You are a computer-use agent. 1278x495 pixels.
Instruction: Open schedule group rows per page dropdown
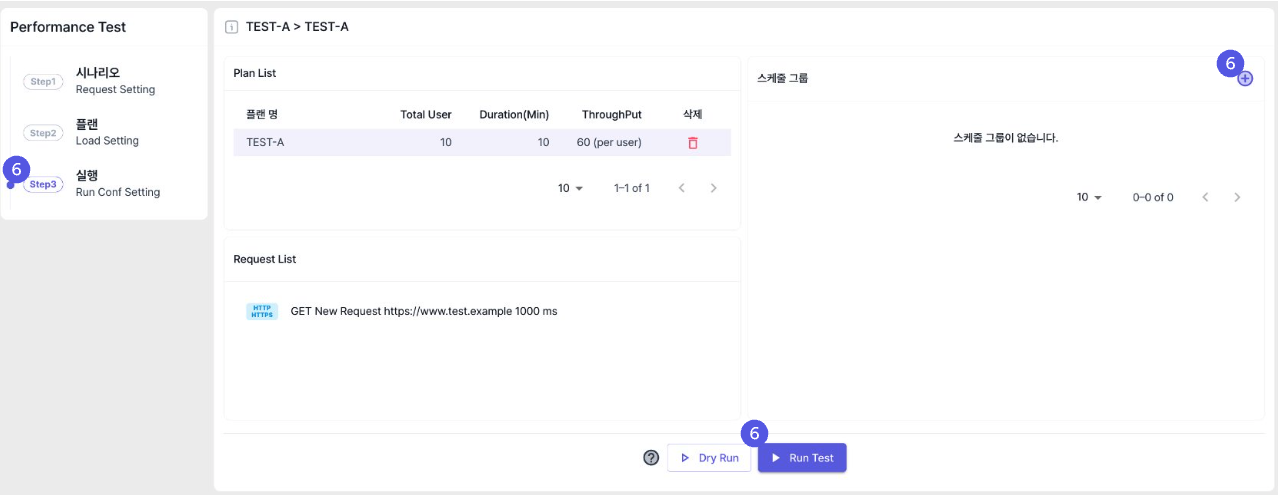tap(1089, 197)
